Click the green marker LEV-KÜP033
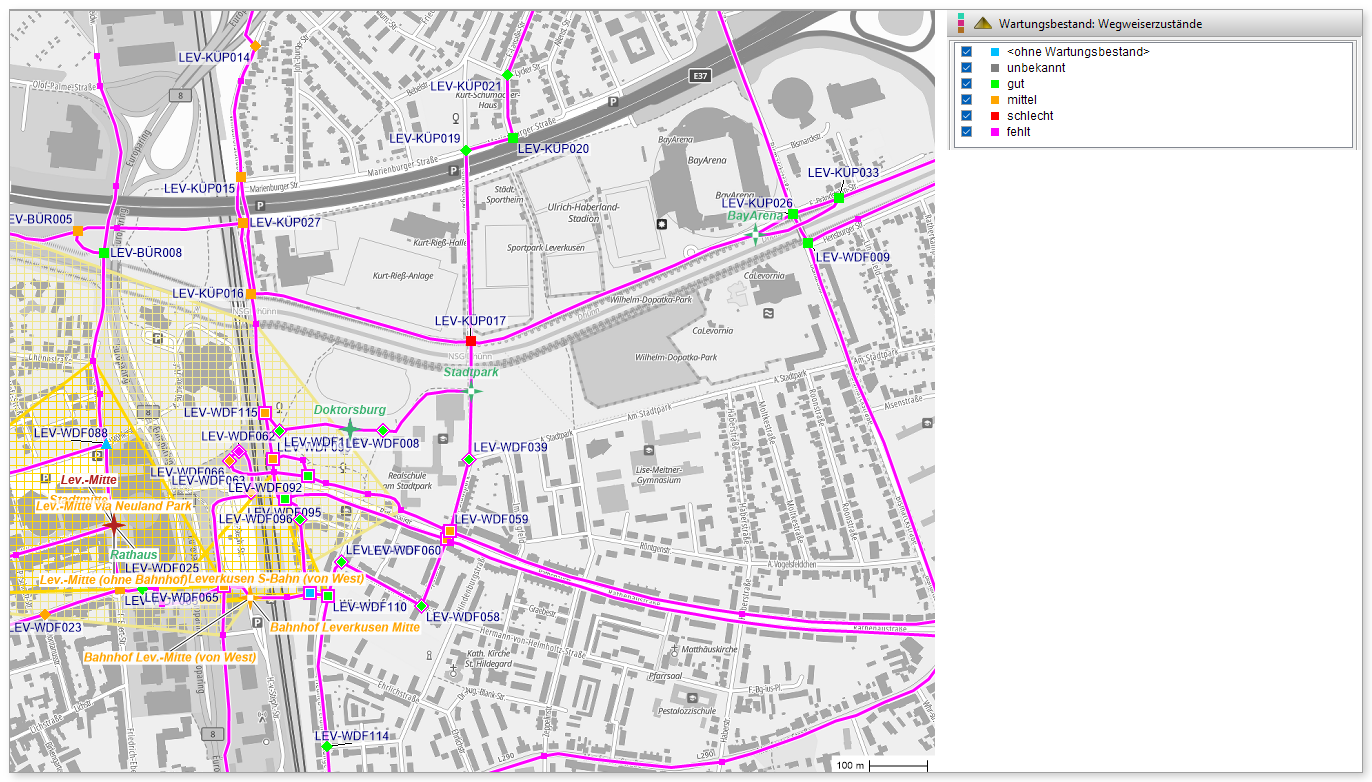1372x782 pixels. tap(838, 198)
